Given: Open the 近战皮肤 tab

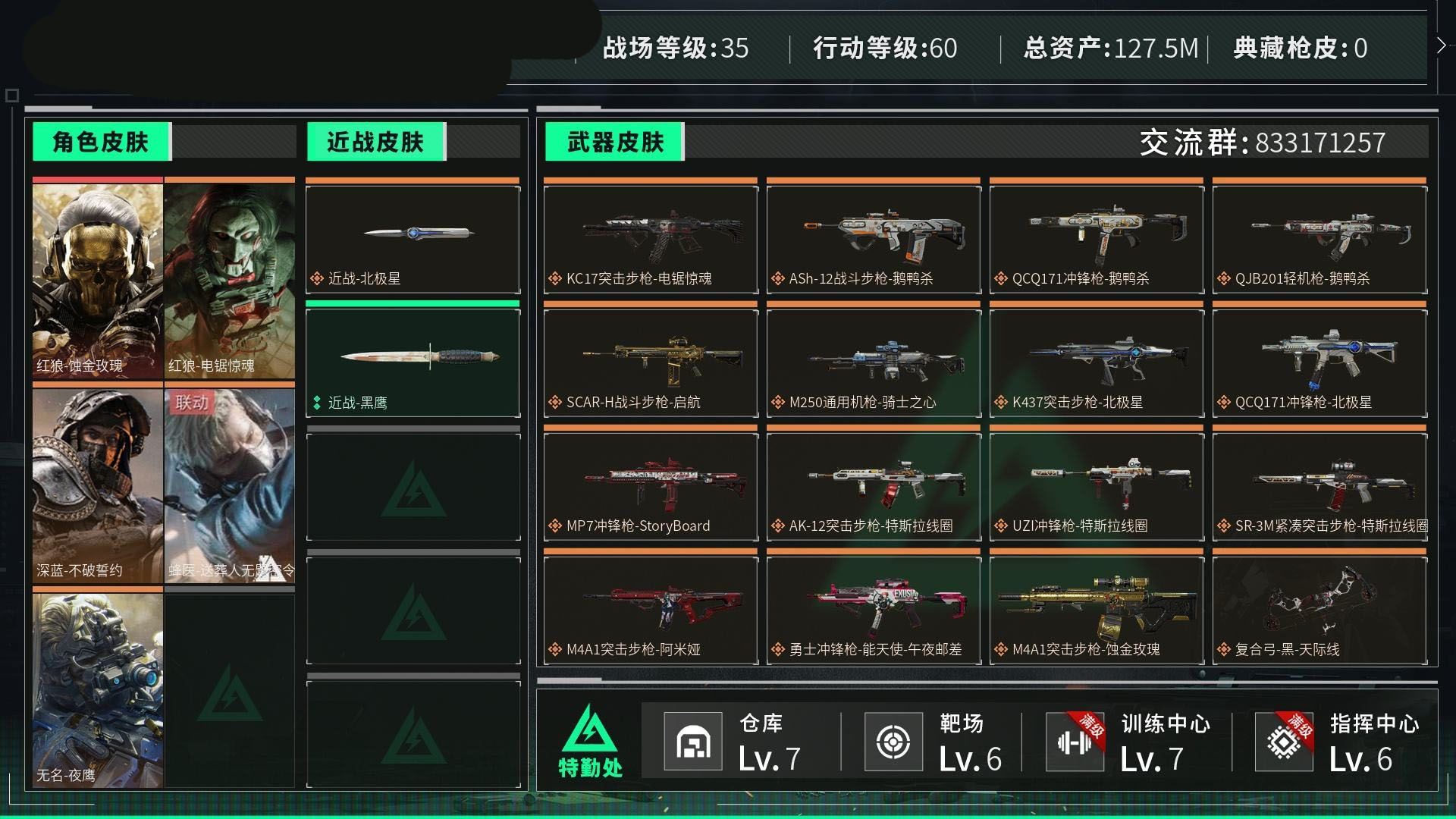Looking at the screenshot, I should click(376, 142).
